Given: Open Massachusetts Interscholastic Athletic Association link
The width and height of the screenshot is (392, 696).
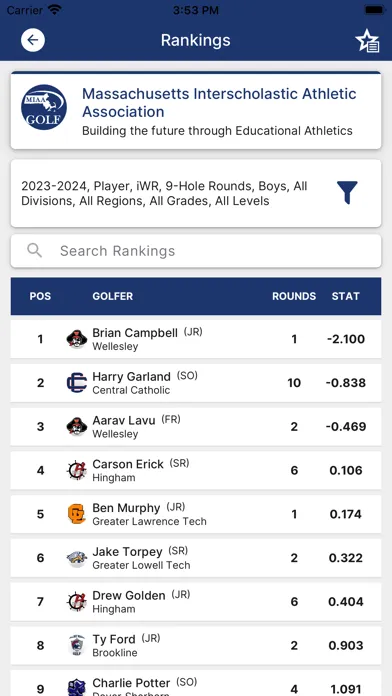Looking at the screenshot, I should 219,103.
